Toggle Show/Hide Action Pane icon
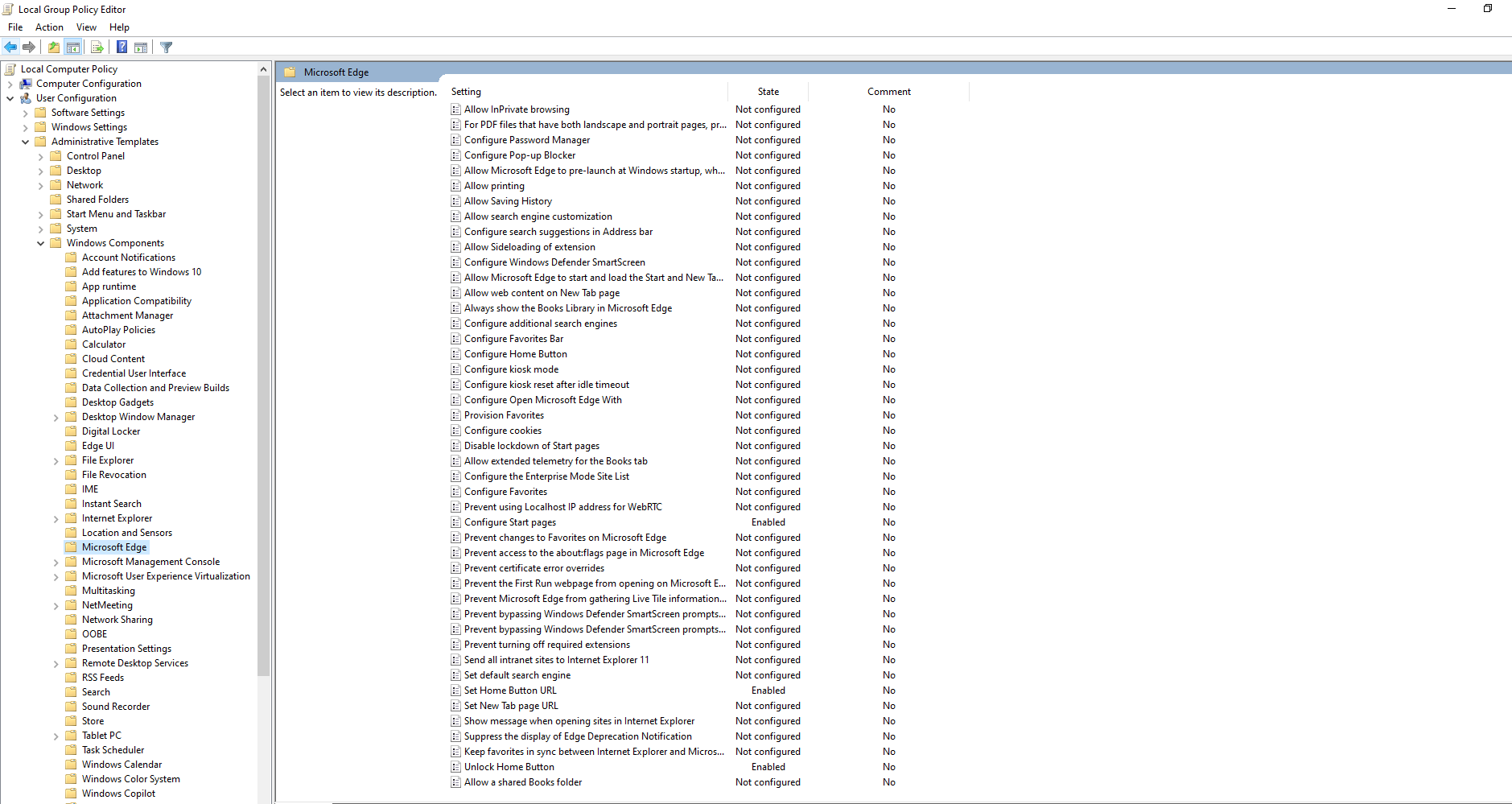 point(141,47)
